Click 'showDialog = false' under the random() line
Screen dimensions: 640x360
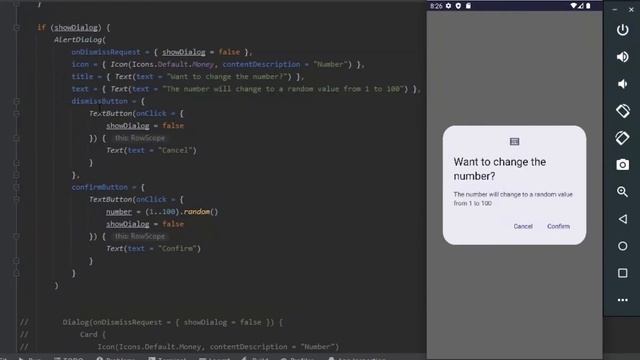pyautogui.click(x=145, y=224)
